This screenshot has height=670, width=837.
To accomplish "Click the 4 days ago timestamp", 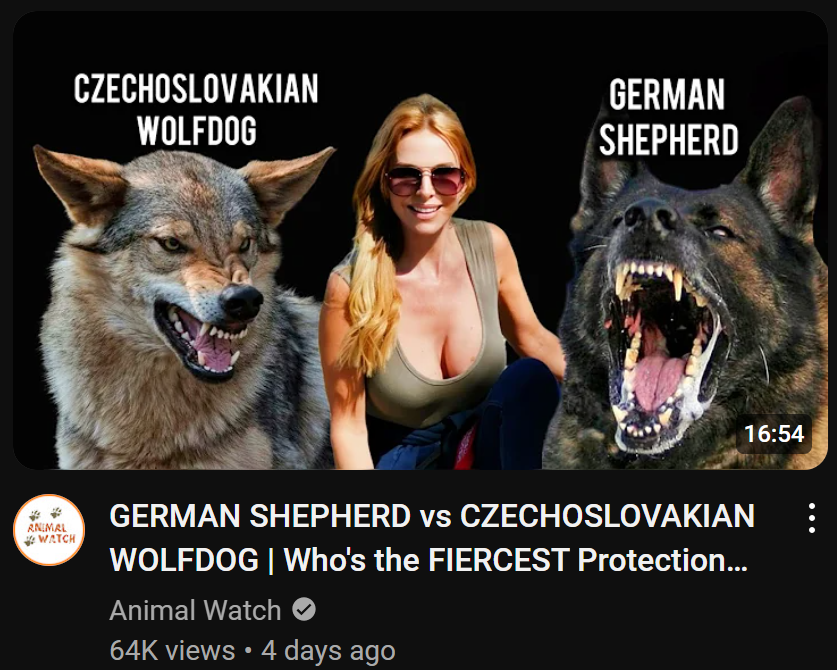I will point(328,650).
